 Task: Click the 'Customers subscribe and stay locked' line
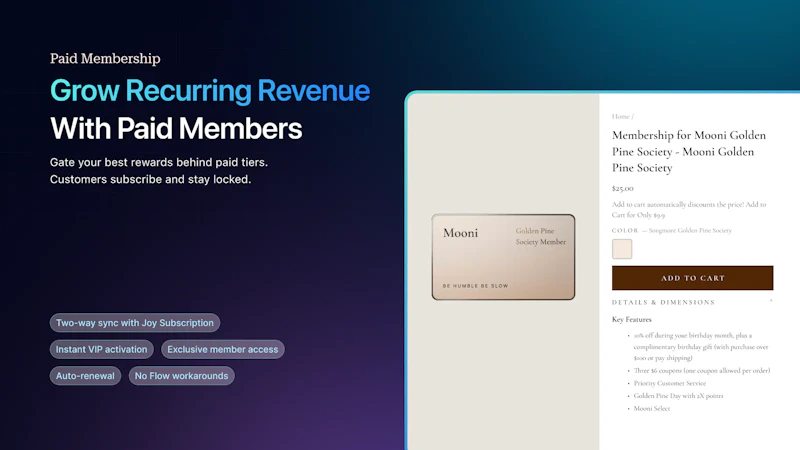coord(151,180)
